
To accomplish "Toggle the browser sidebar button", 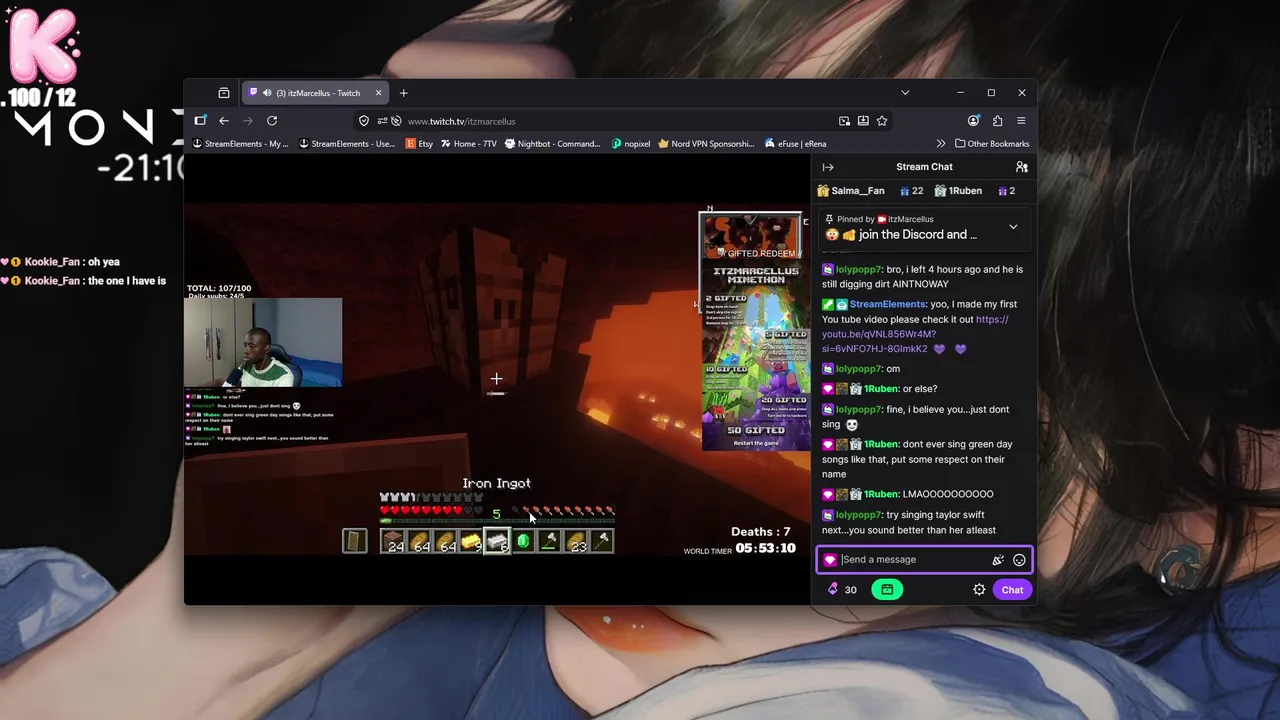I will [200, 121].
